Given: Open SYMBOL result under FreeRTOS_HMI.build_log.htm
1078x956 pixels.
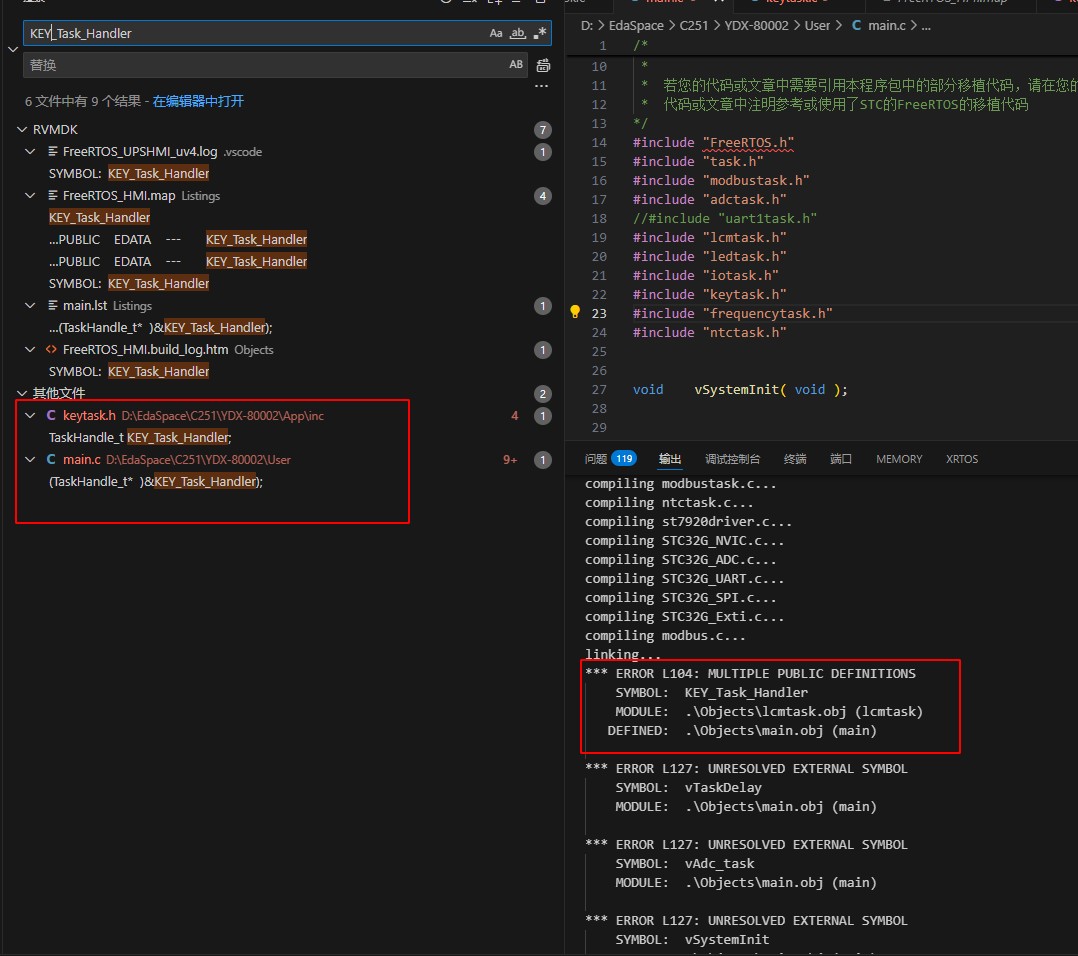Looking at the screenshot, I should pyautogui.click(x=129, y=371).
